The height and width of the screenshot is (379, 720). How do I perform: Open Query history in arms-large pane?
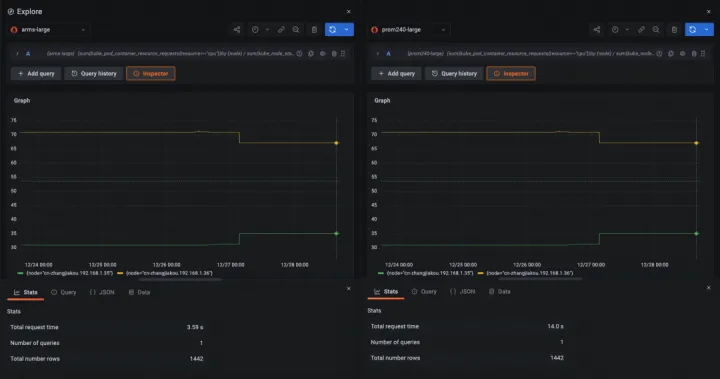(x=94, y=74)
